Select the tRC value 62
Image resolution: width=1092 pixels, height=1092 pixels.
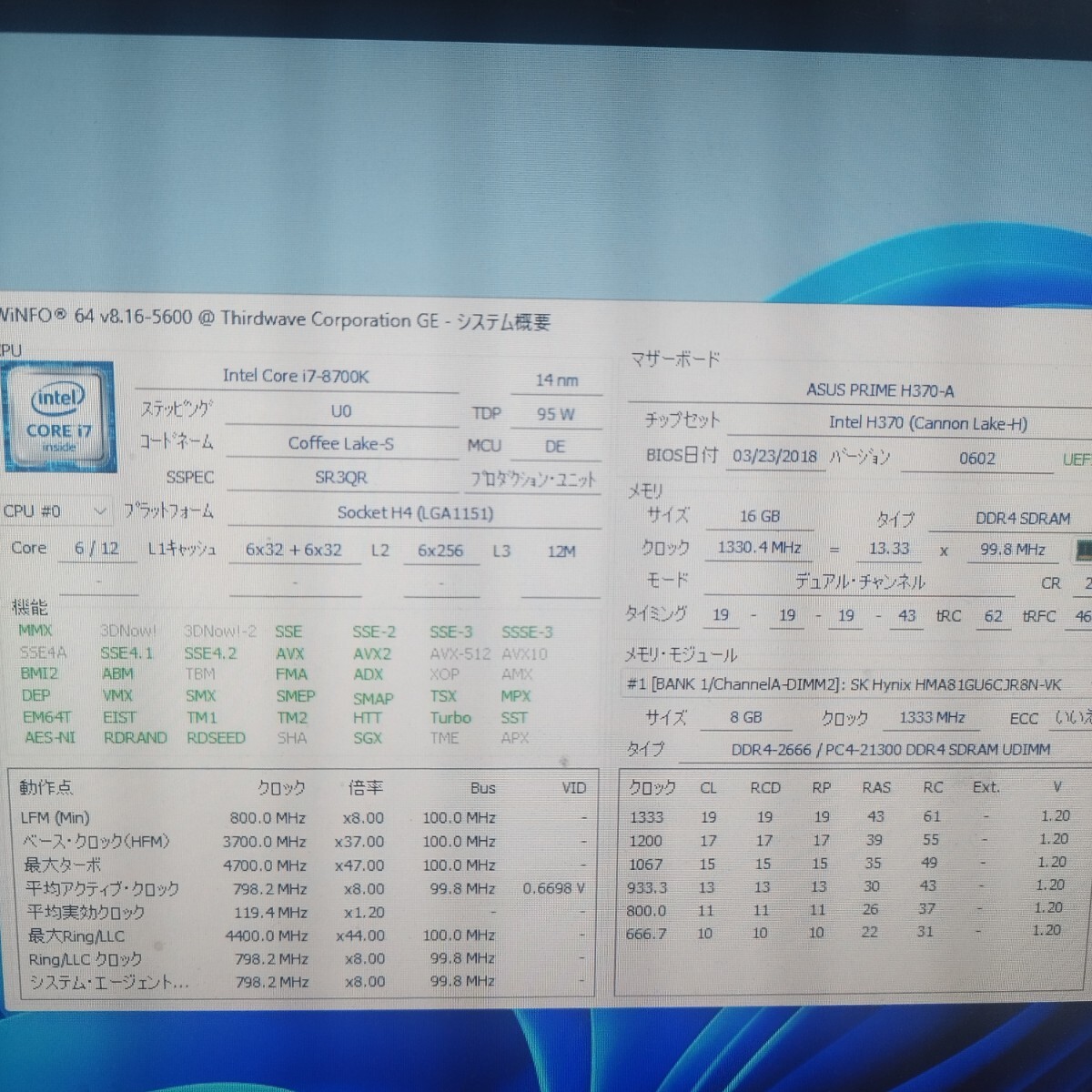(x=993, y=616)
